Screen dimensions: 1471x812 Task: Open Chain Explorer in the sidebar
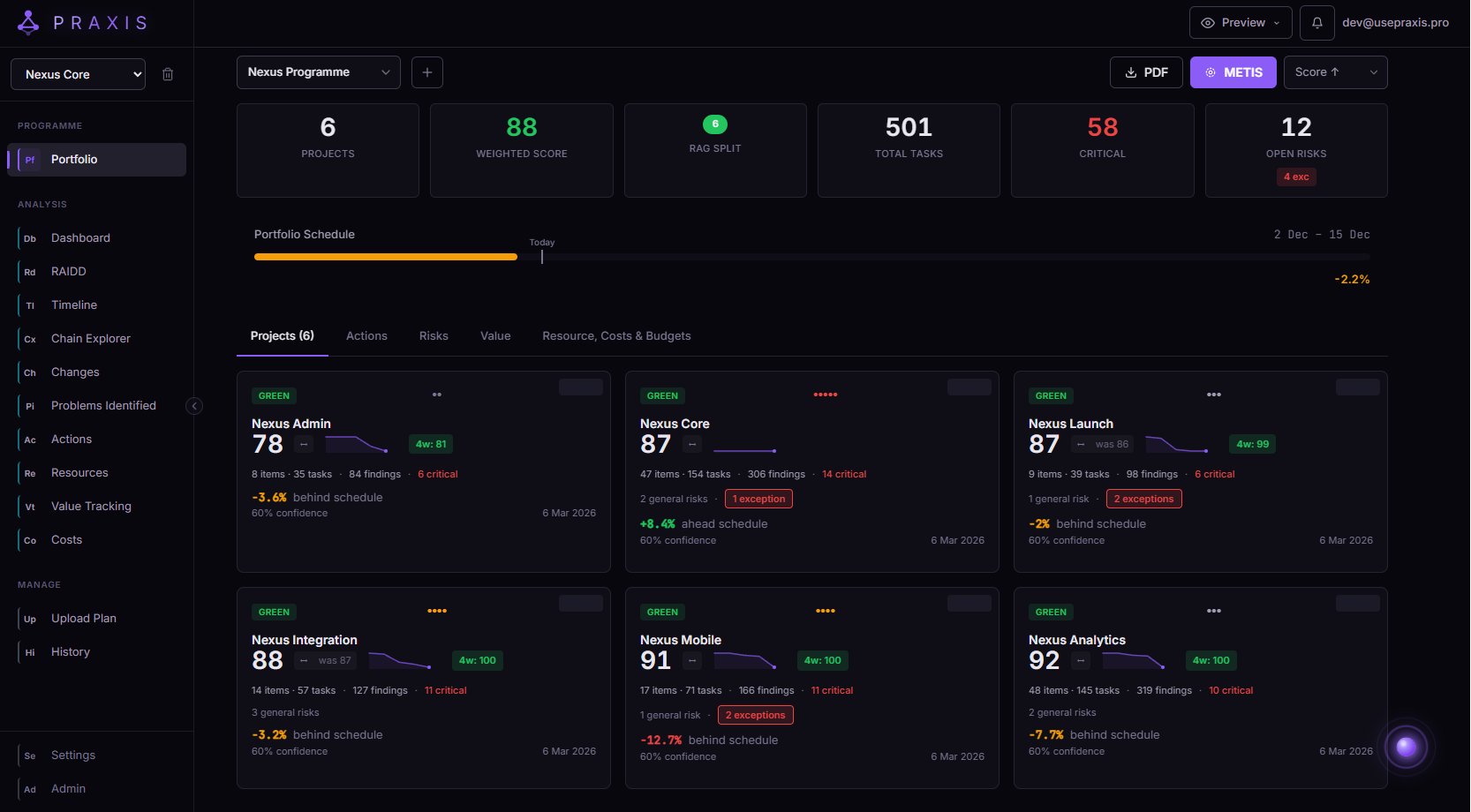coord(90,339)
